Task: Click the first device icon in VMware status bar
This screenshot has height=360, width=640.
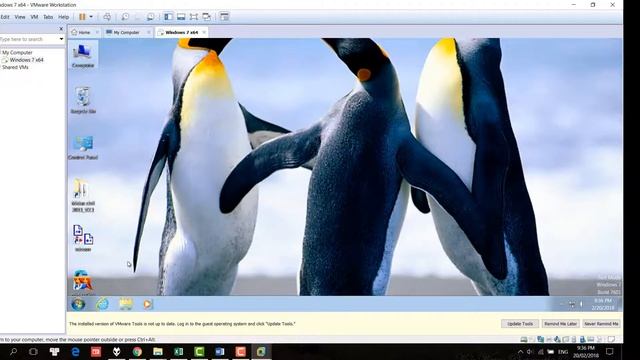Action: click(x=524, y=339)
